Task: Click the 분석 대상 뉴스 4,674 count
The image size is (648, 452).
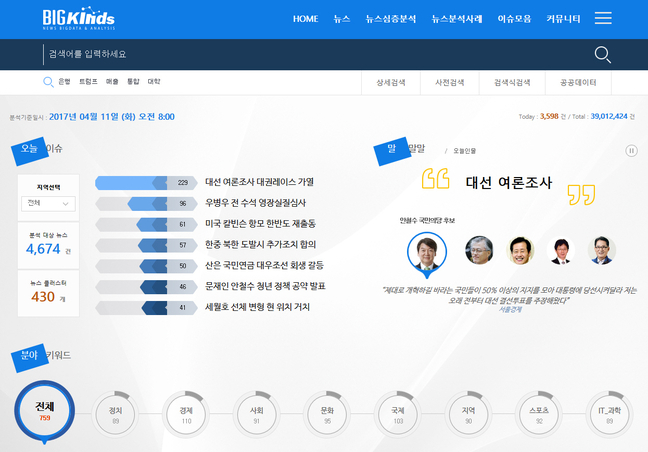Action: click(43, 249)
